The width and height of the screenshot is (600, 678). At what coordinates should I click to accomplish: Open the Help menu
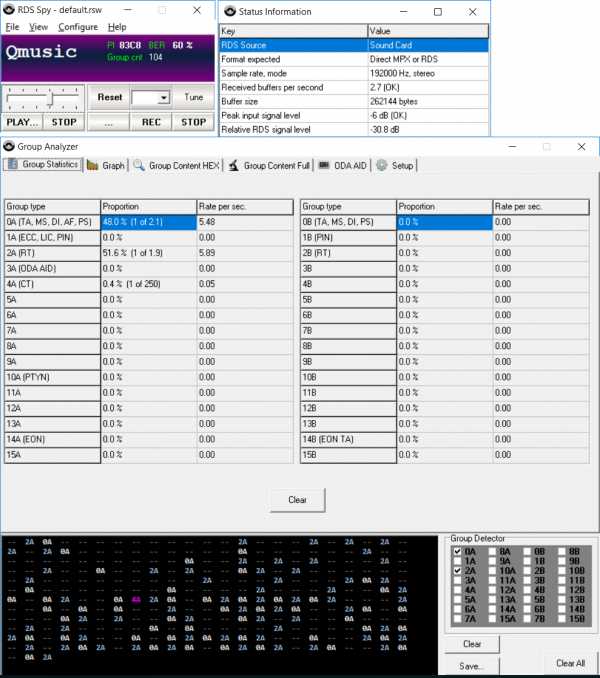(117, 27)
